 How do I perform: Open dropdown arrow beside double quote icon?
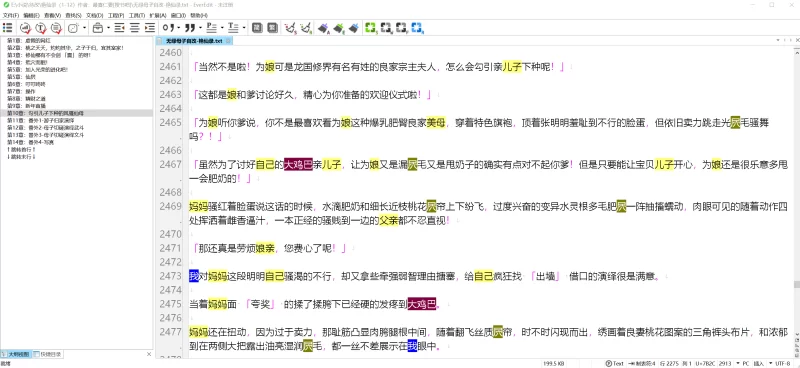click(201, 28)
